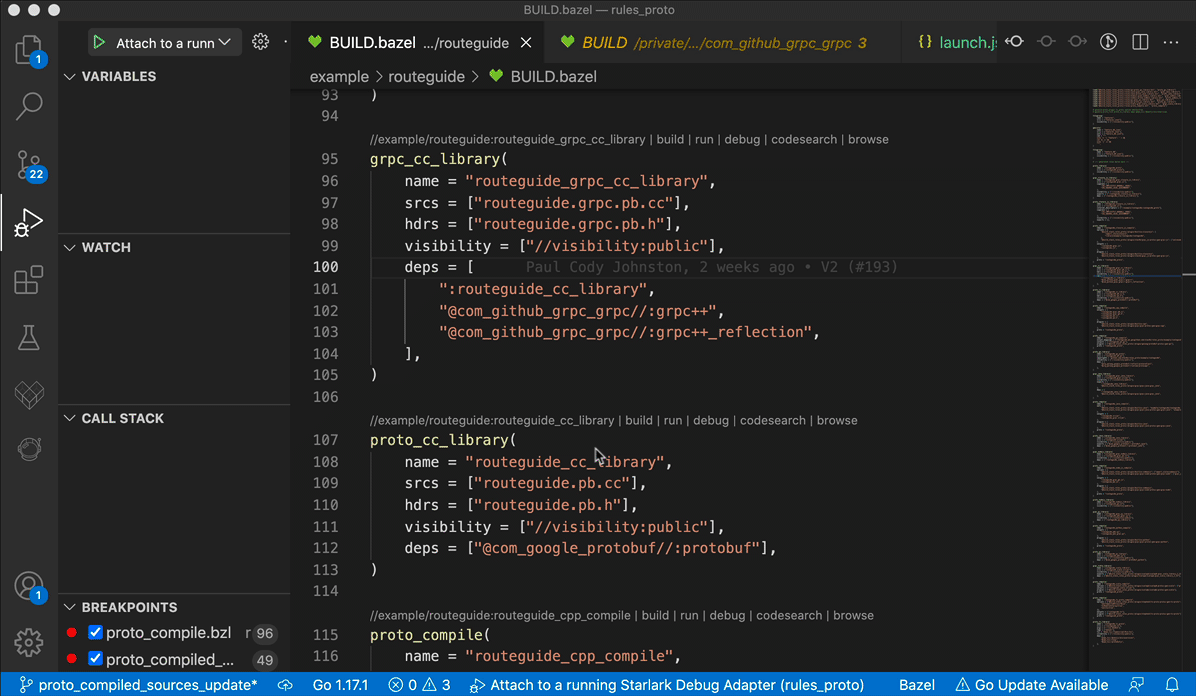Screen dimensions: 1196x696
Task: Open the Explorer view with 1 badge
Action: [29, 48]
